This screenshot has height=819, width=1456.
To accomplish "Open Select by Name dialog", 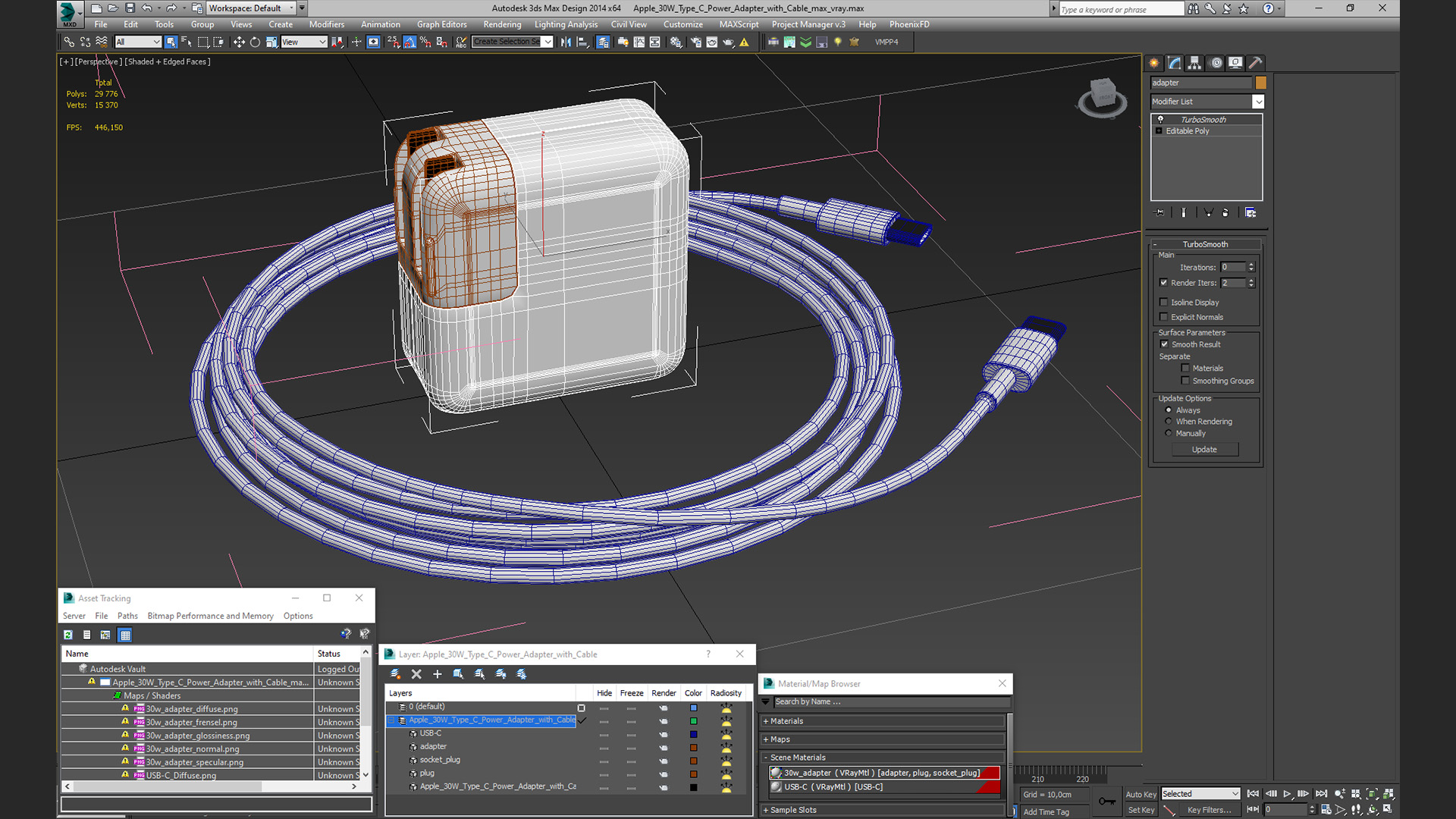I will 187,42.
